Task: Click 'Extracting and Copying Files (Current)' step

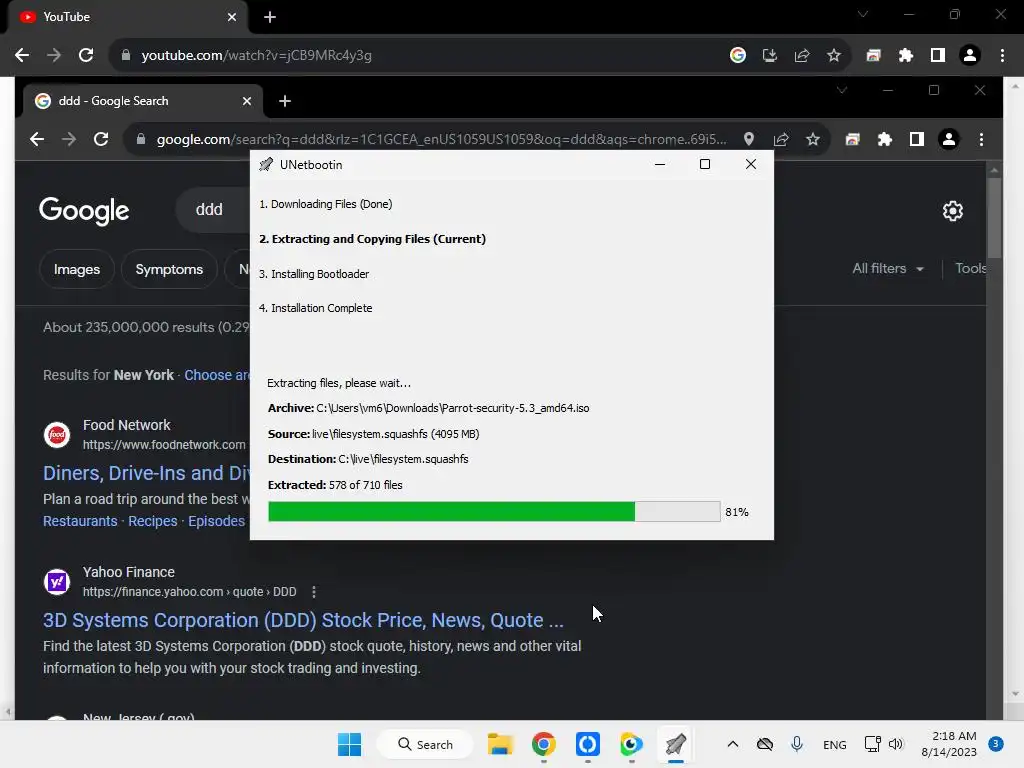Action: pyautogui.click(x=372, y=239)
